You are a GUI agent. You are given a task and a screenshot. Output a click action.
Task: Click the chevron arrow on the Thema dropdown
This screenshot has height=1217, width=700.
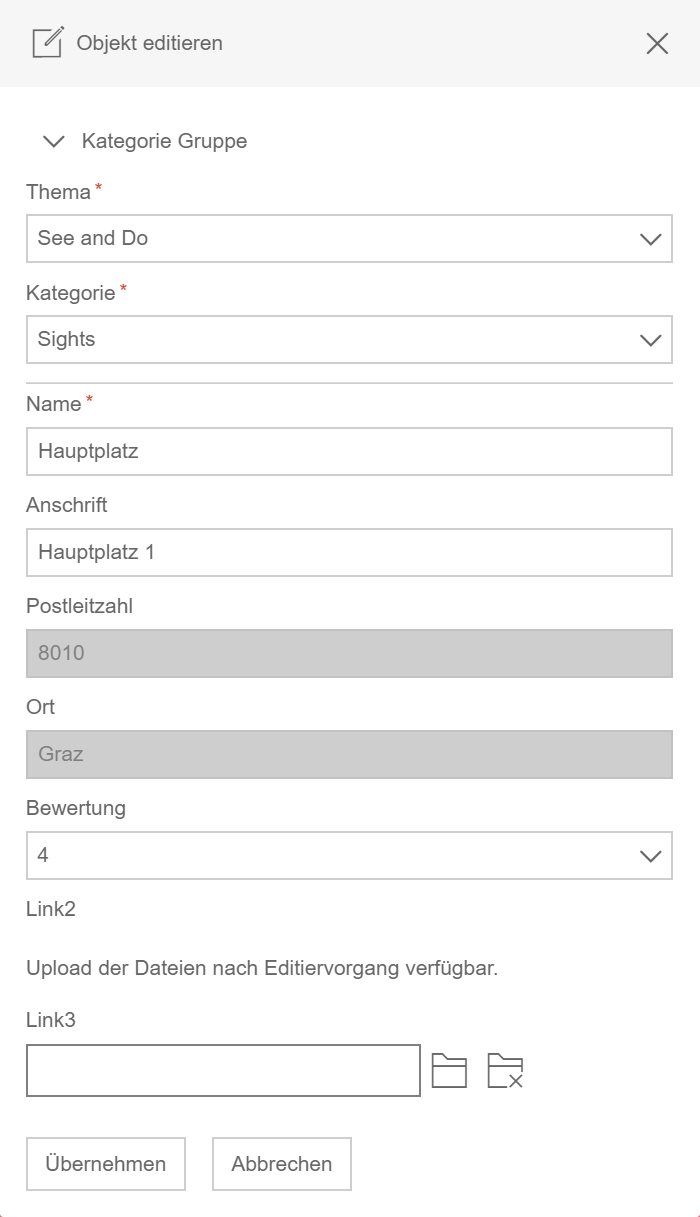[x=650, y=239]
